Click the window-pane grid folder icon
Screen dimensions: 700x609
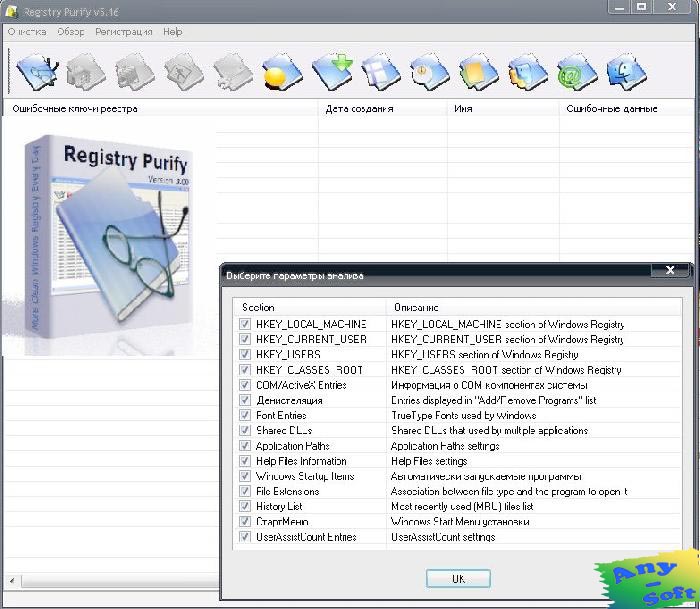pos(381,71)
